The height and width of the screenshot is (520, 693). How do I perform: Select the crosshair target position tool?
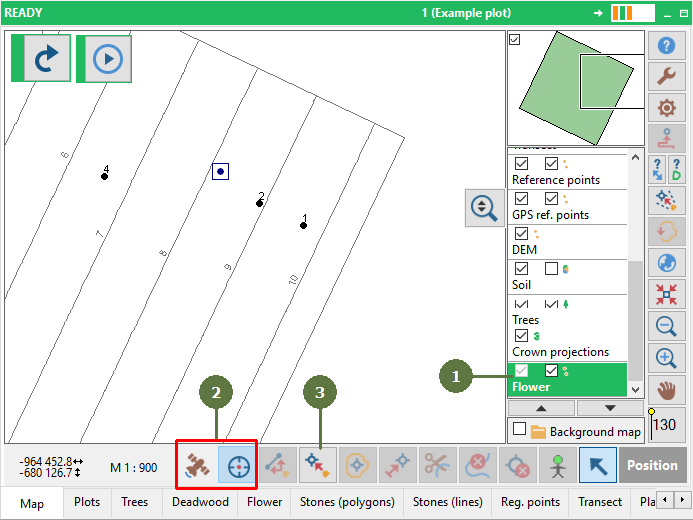click(x=238, y=465)
